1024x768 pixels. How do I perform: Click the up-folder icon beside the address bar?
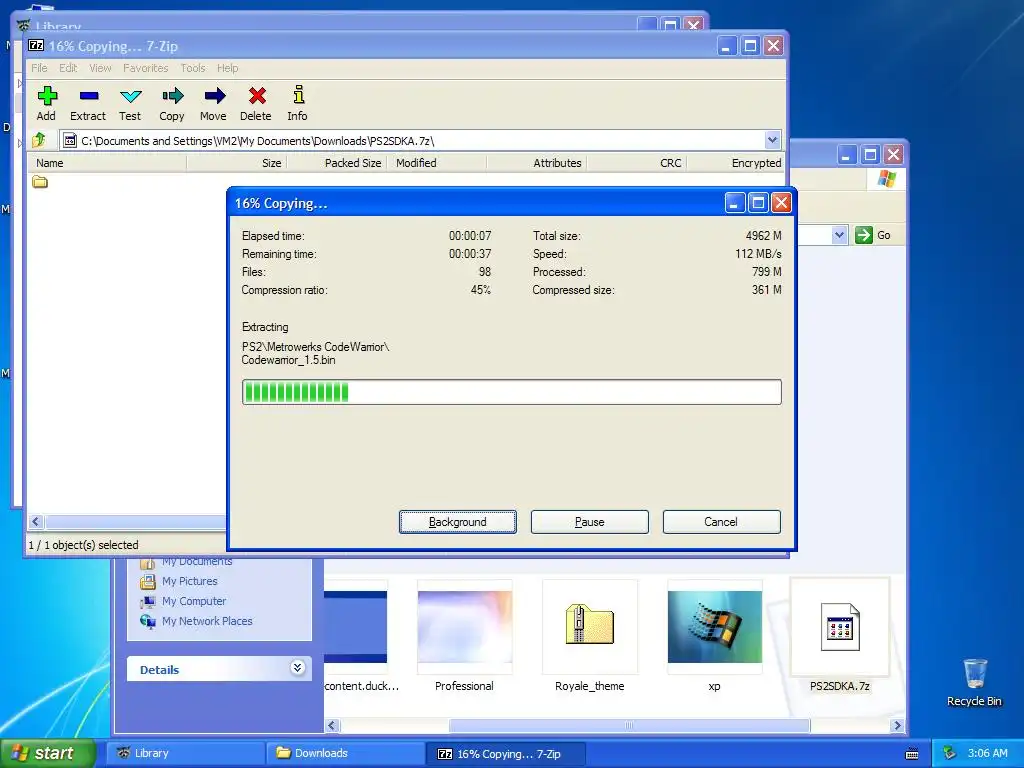(39, 140)
